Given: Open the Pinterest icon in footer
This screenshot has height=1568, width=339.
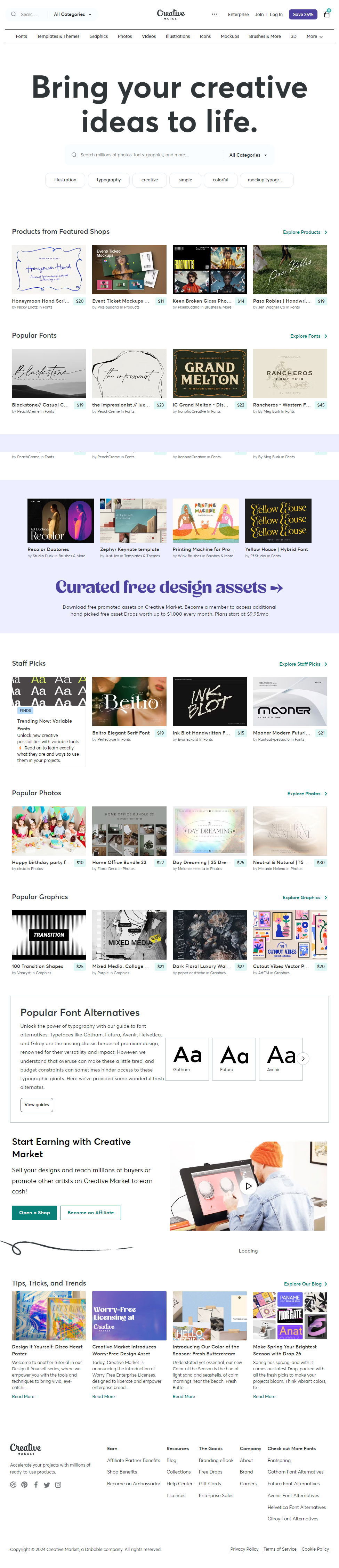Looking at the screenshot, I should coord(24,1484).
